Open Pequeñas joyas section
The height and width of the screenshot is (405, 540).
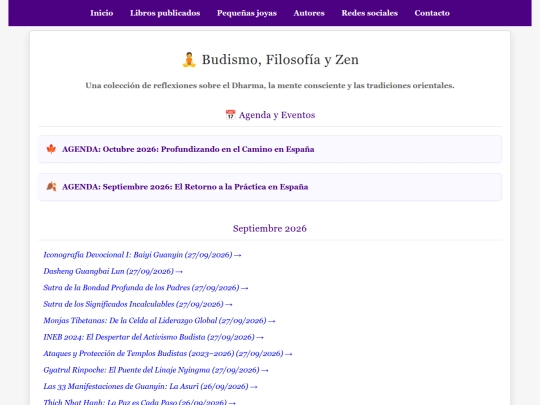247,13
